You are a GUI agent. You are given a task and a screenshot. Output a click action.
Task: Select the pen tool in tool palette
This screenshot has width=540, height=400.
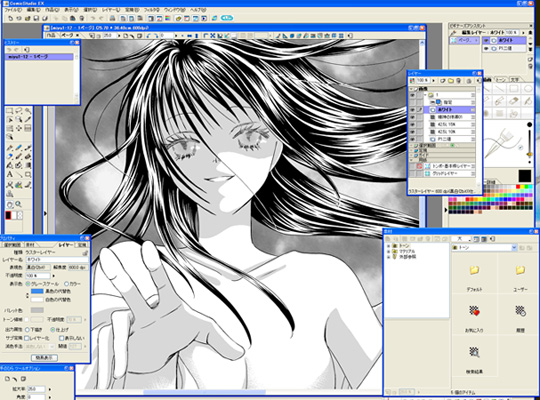[10, 148]
